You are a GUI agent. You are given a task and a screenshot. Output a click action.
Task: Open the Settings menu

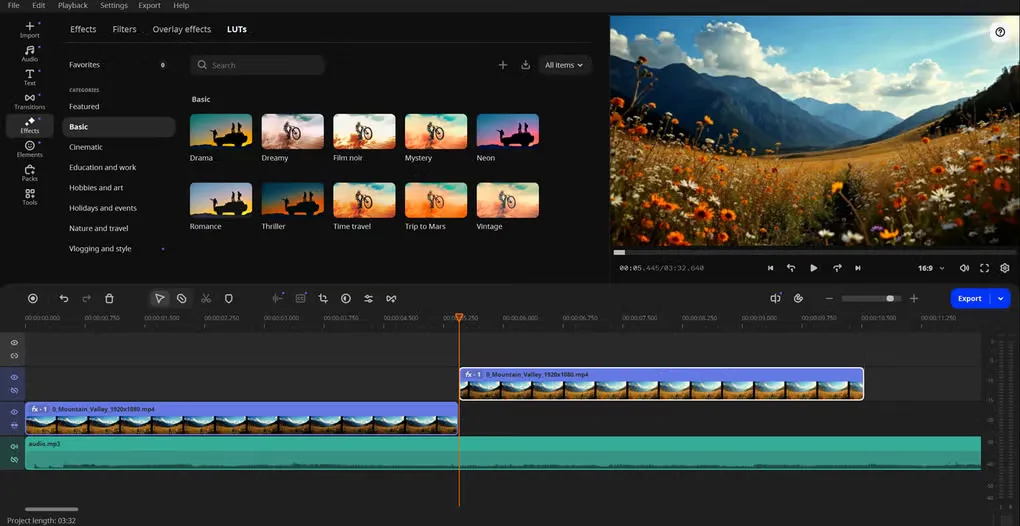pyautogui.click(x=114, y=5)
